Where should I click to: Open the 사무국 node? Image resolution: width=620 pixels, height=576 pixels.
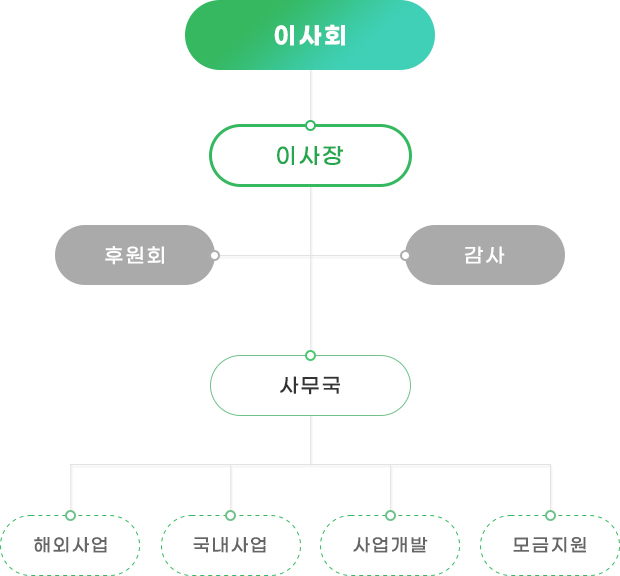[x=310, y=385]
